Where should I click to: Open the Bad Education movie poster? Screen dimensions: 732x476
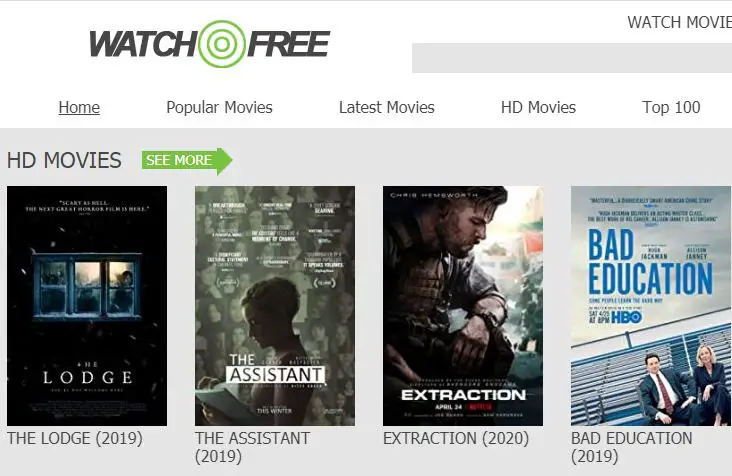point(651,306)
